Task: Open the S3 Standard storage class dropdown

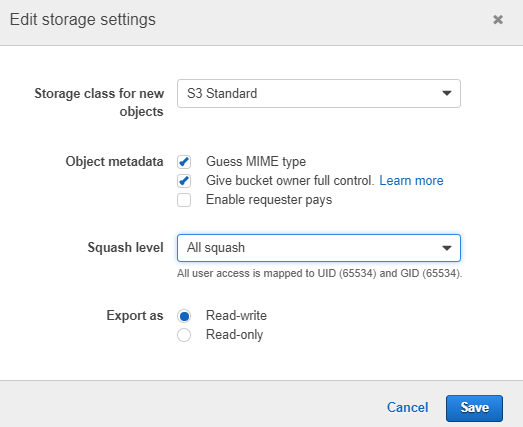Action: coord(319,93)
